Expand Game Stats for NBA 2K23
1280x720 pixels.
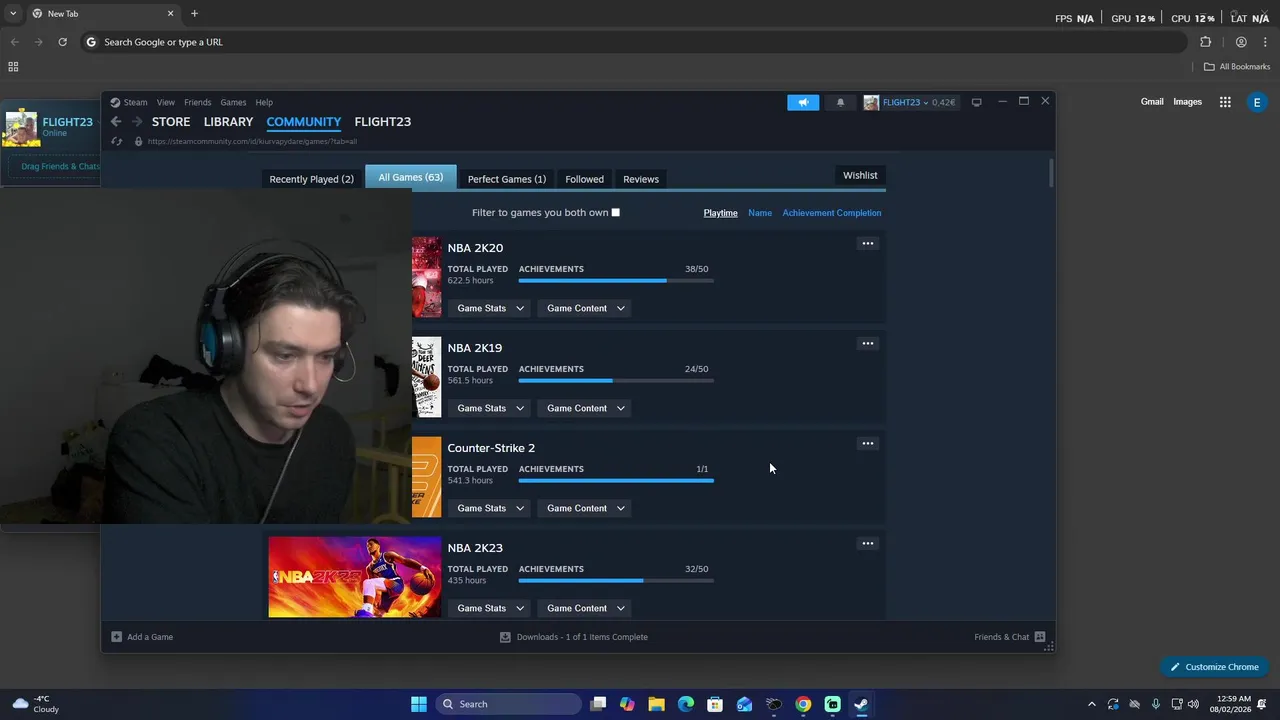[490, 608]
